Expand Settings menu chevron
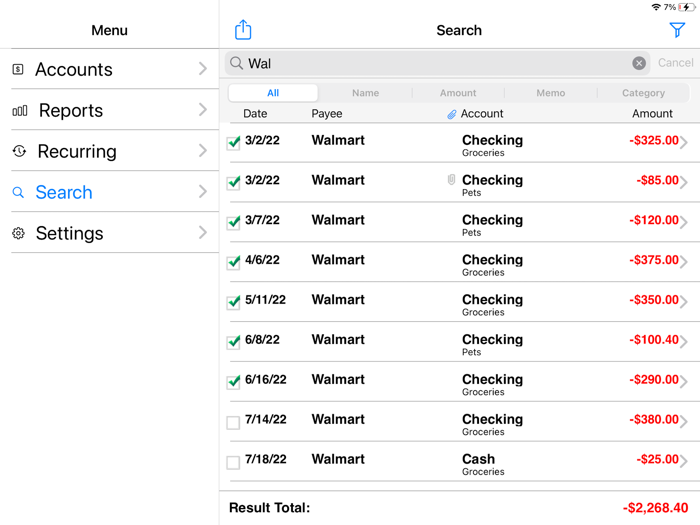The height and width of the screenshot is (525, 700). pyautogui.click(x=203, y=232)
